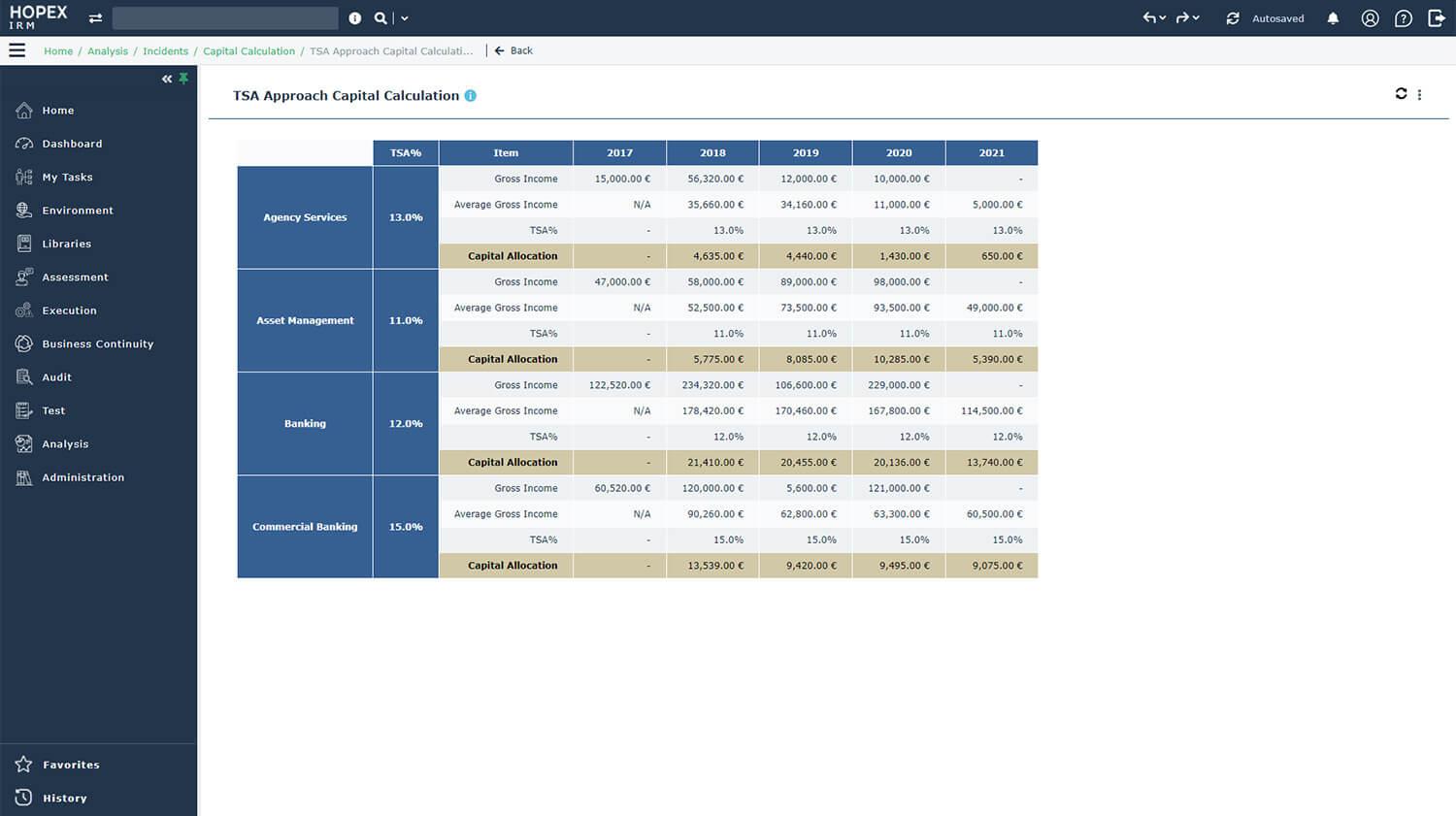Select the Asset Management row header
Screen dimensions: 1456x816
point(305,320)
